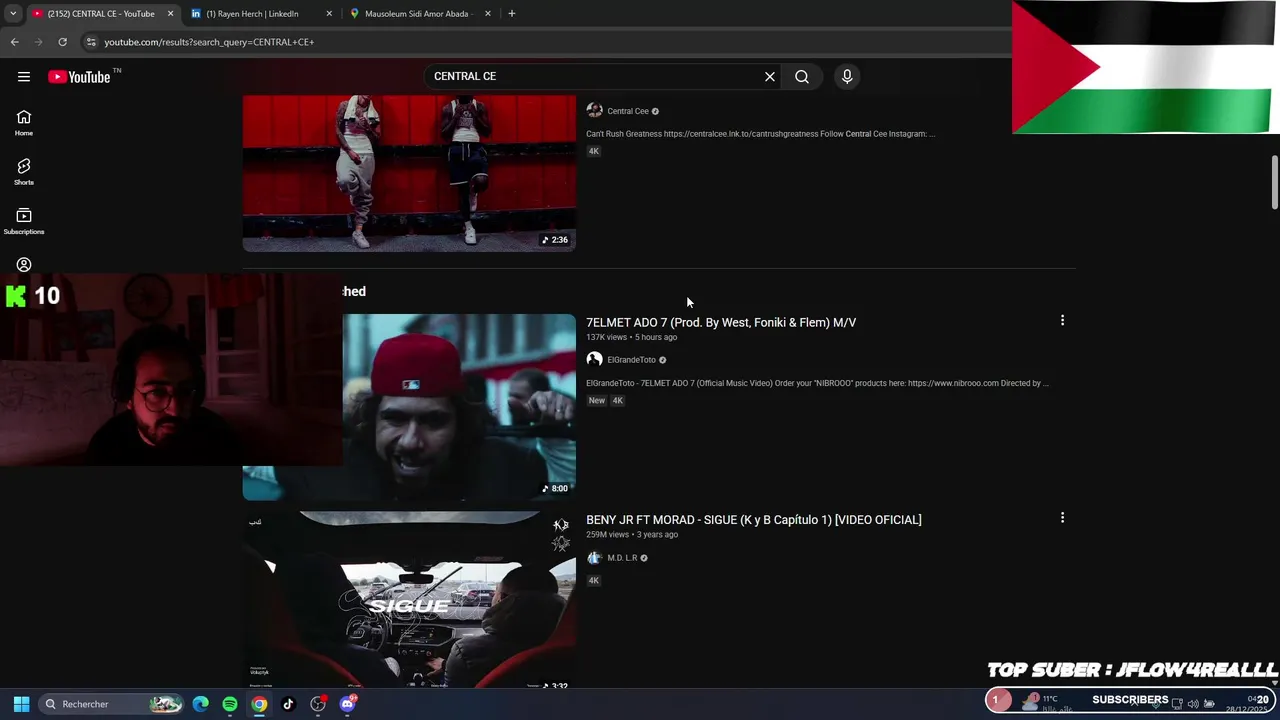Play the SIGUE video thumbnail
The width and height of the screenshot is (1280, 720).
click(409, 600)
